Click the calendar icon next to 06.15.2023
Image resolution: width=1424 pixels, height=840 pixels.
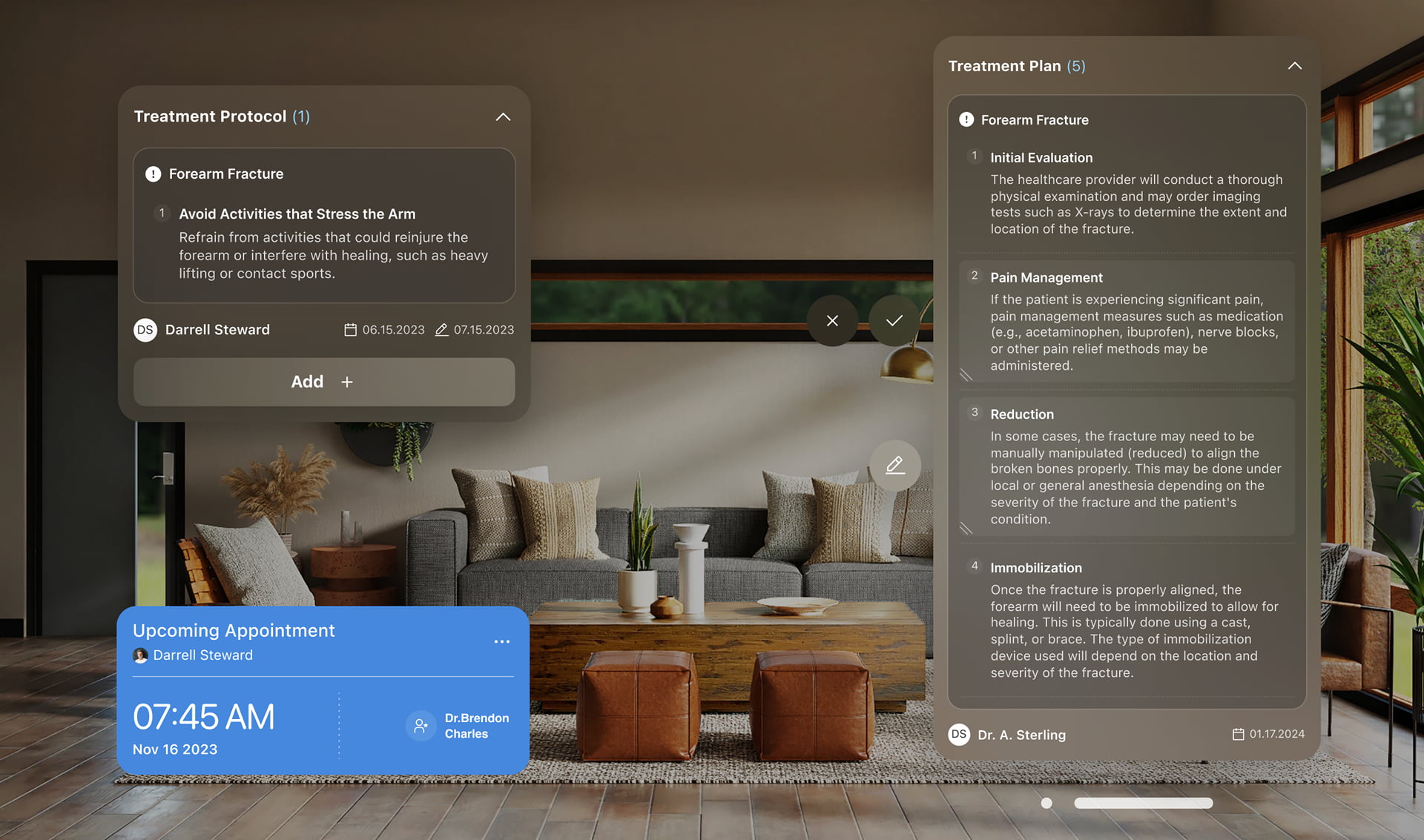tap(350, 329)
